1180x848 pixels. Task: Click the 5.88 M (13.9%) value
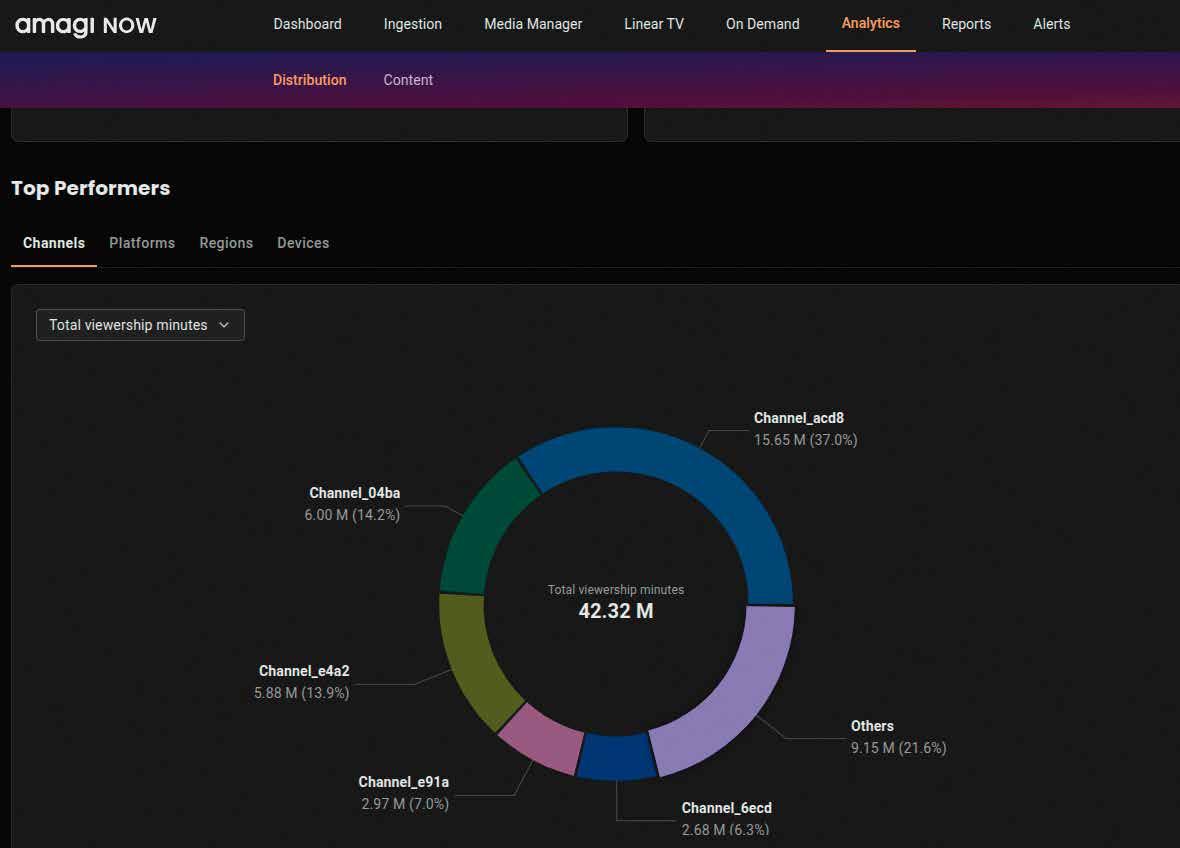click(x=302, y=693)
